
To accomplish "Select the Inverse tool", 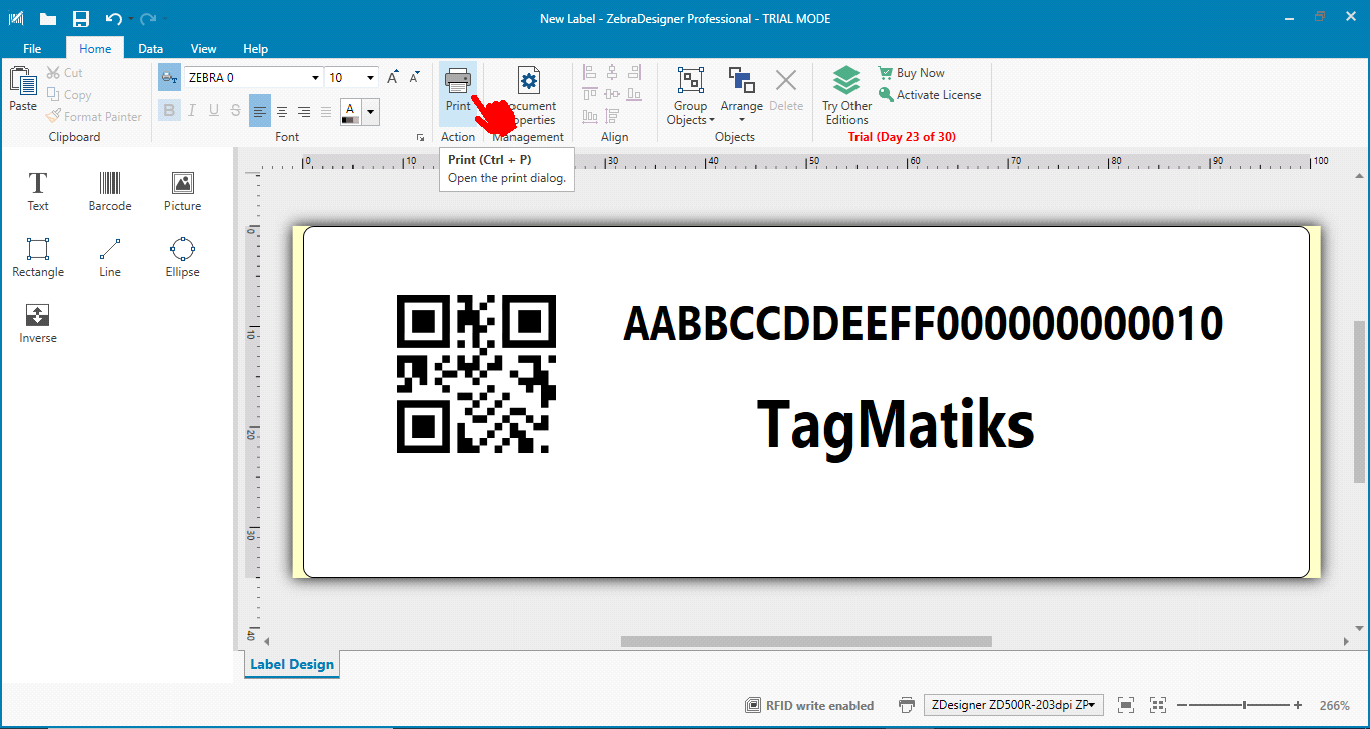I will pos(38,322).
